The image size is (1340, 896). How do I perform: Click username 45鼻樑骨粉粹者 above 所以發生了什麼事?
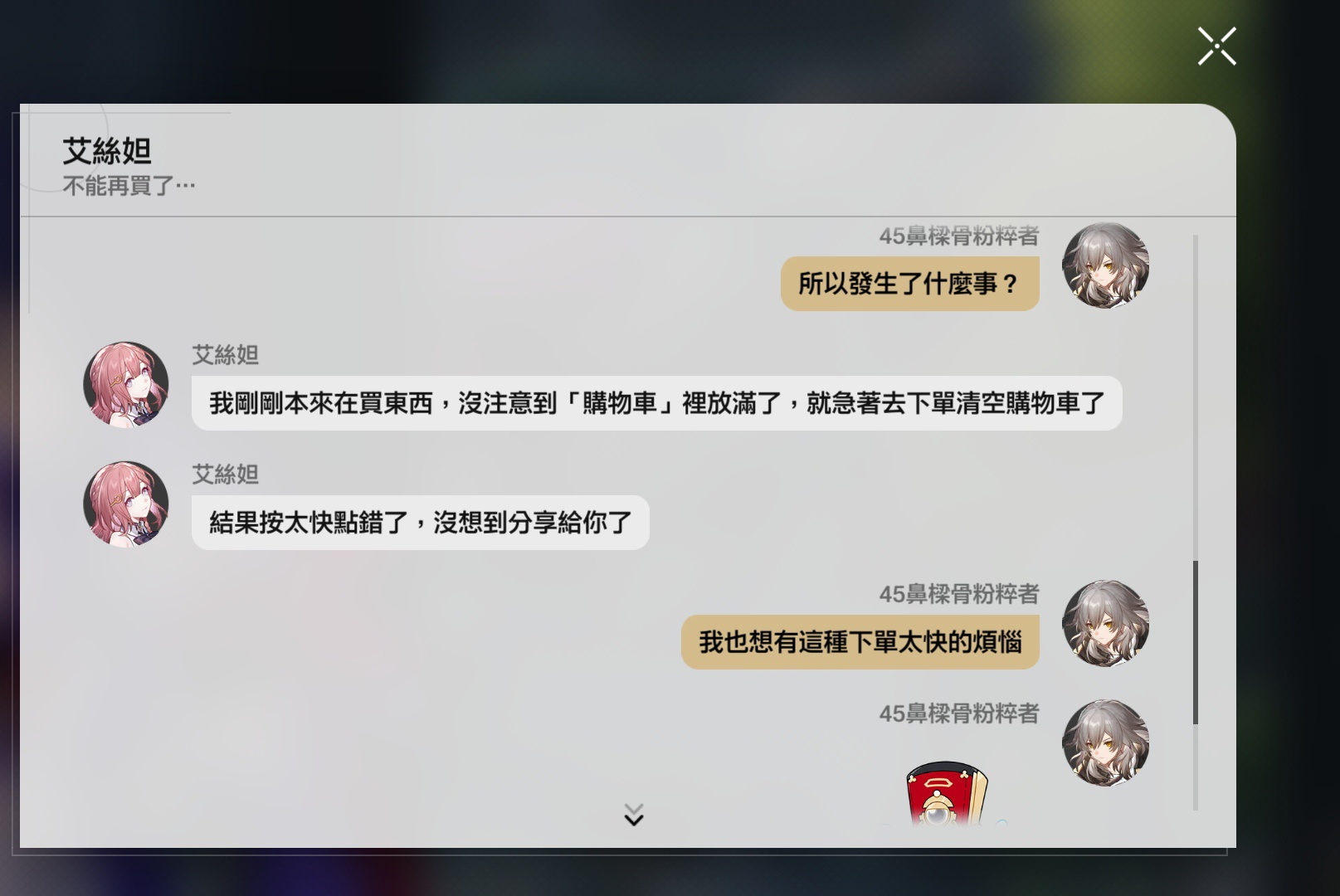[959, 236]
